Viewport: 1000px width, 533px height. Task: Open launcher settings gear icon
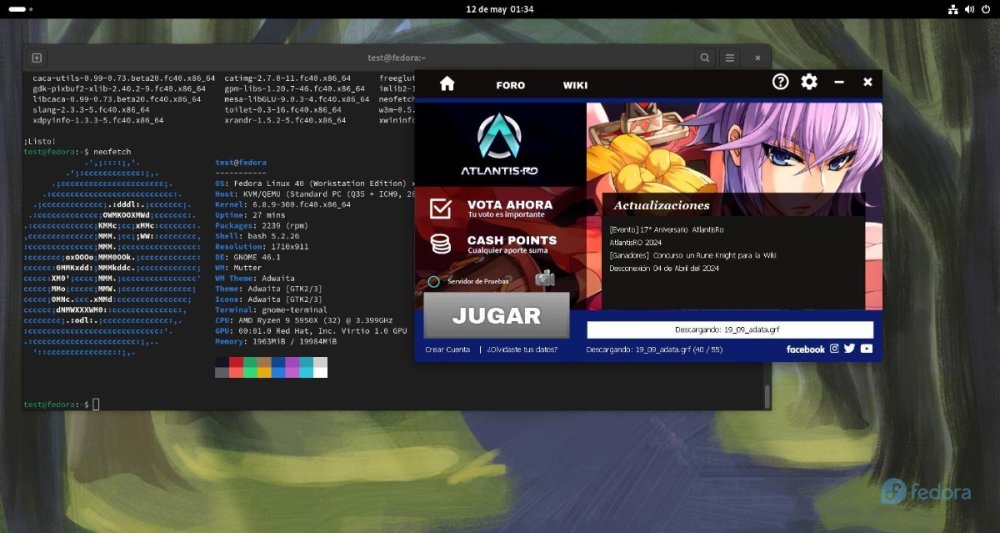point(809,82)
